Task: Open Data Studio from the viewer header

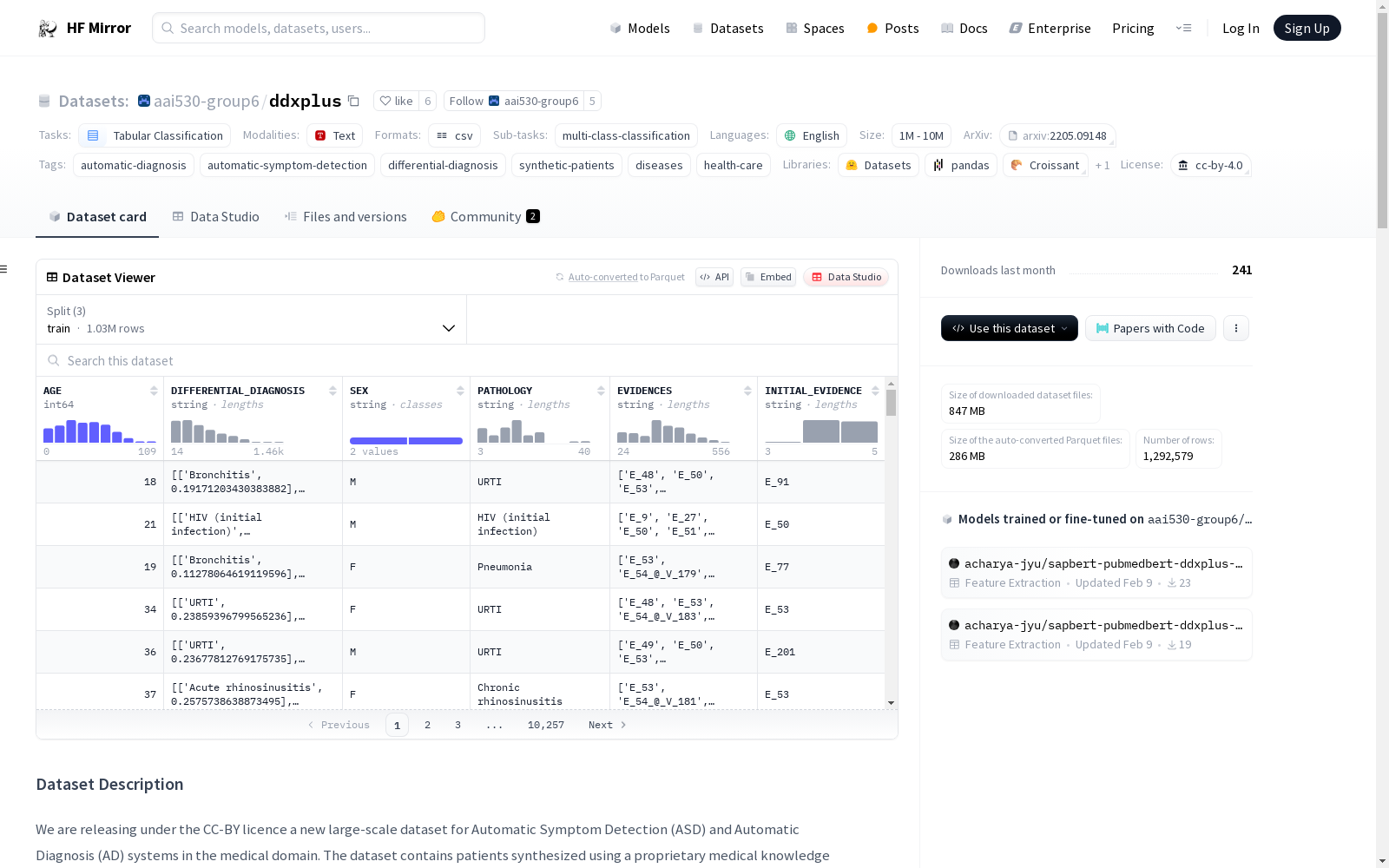Action: point(846,277)
